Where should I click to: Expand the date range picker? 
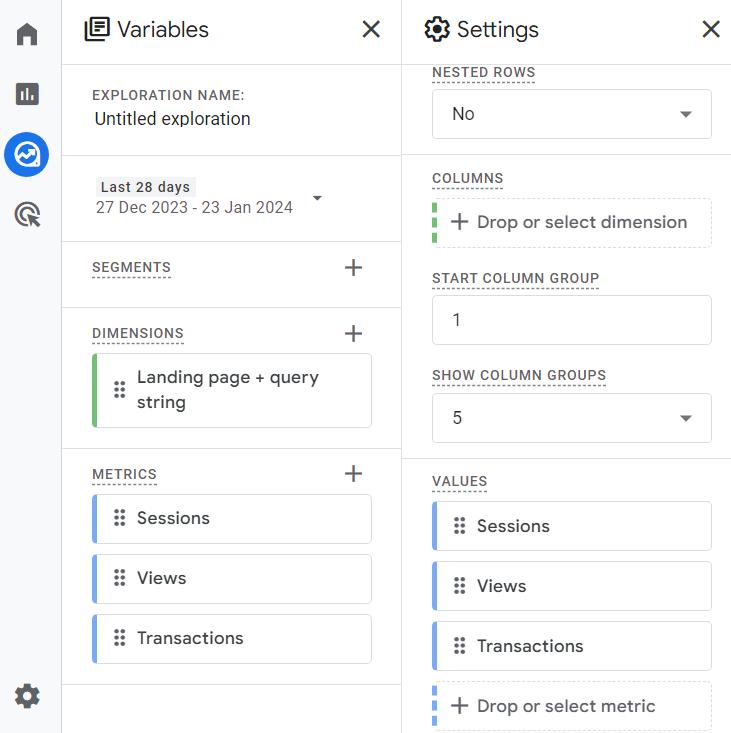[317, 198]
